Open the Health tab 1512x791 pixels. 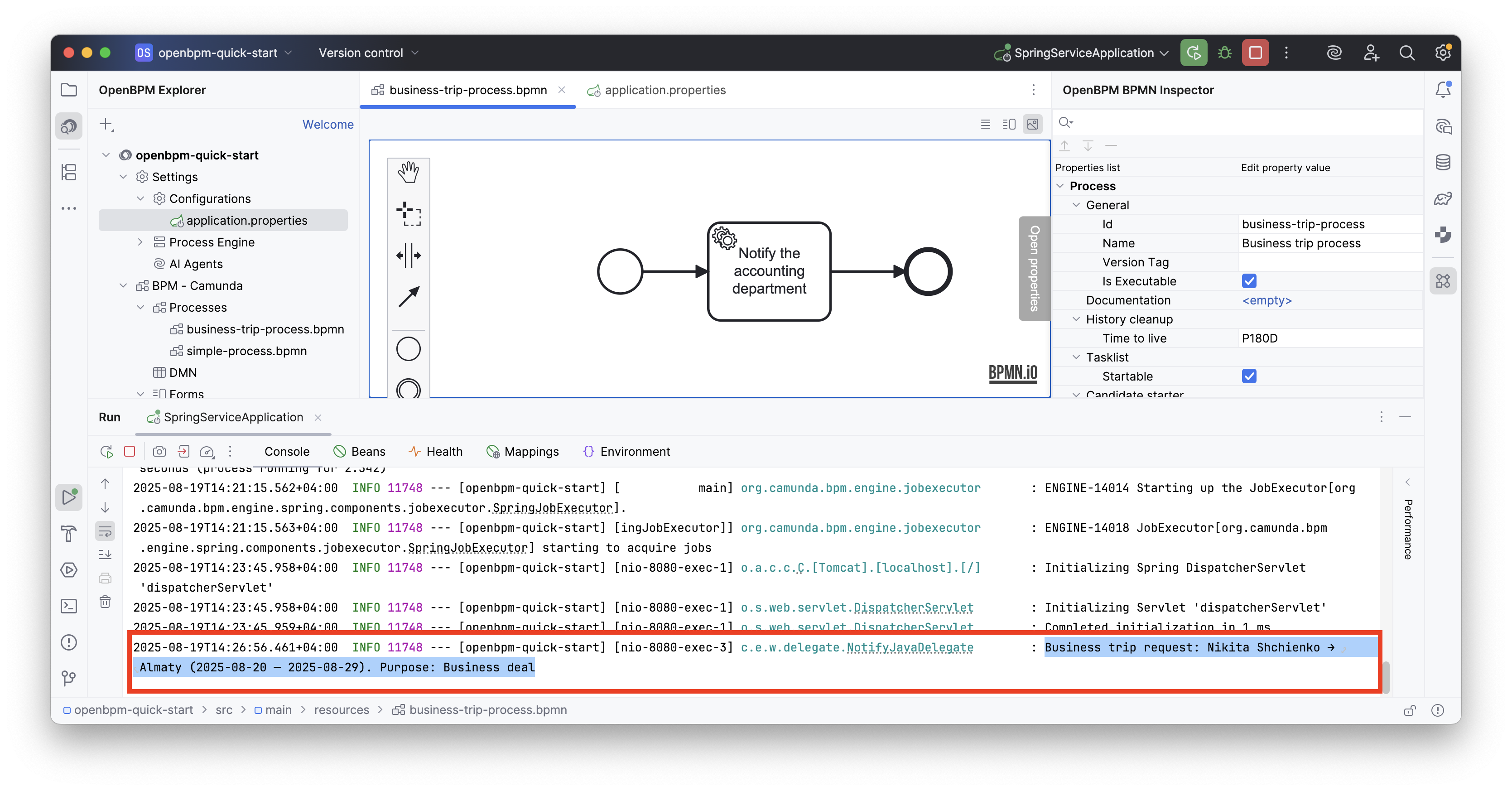pyautogui.click(x=435, y=452)
